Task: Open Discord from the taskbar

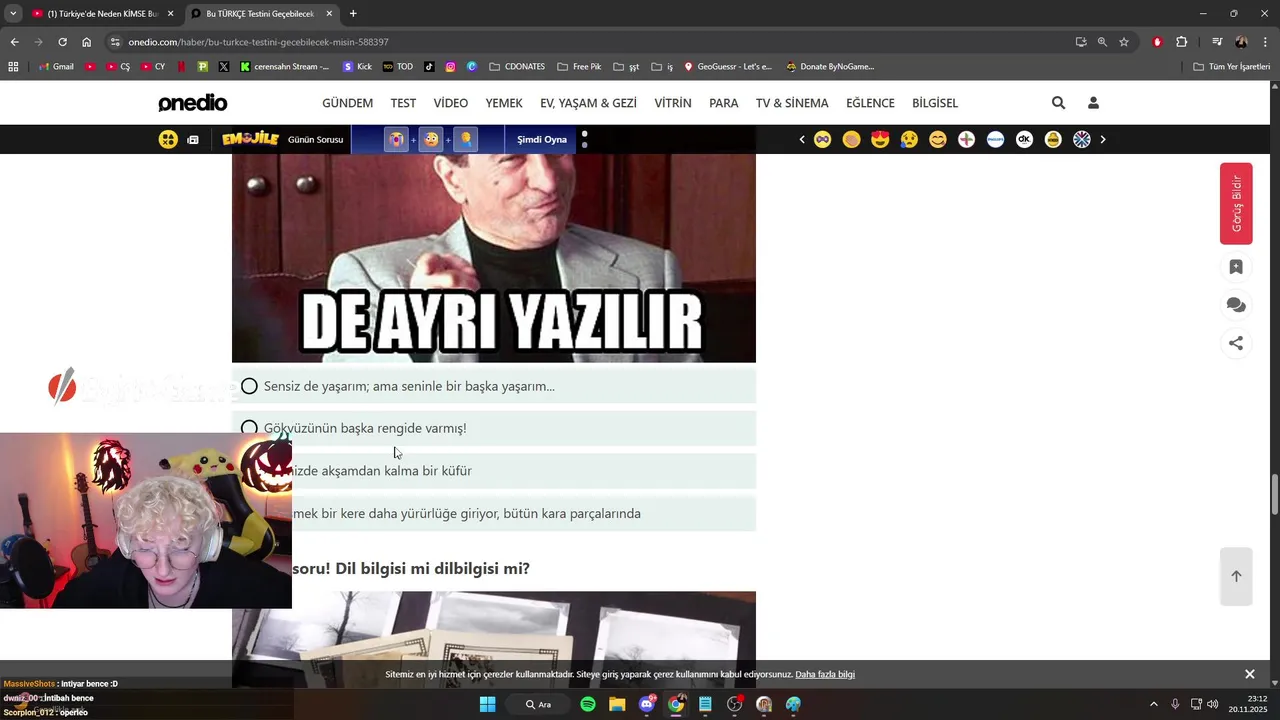Action: 647,704
